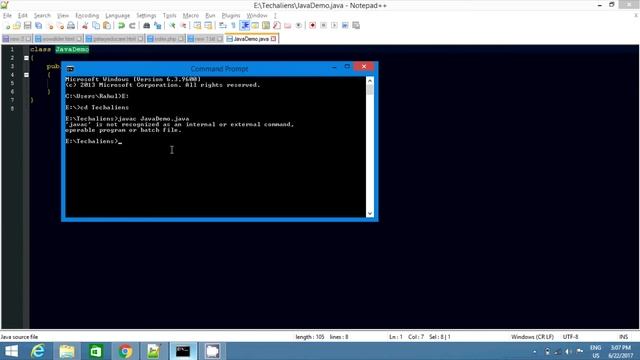
Task: Open the Document Map toolbar icon
Action: click(x=266, y=26)
